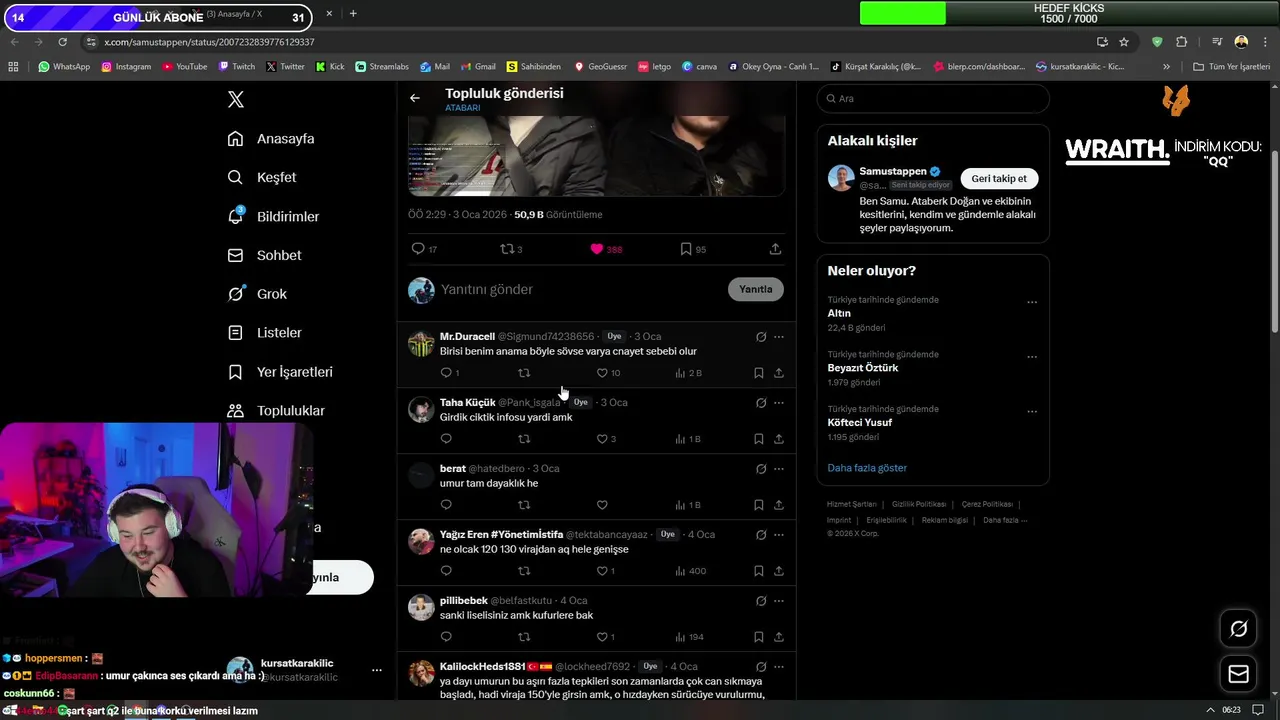Image resolution: width=1280 pixels, height=720 pixels.
Task: View analytics on berat's comment
Action: [688, 505]
